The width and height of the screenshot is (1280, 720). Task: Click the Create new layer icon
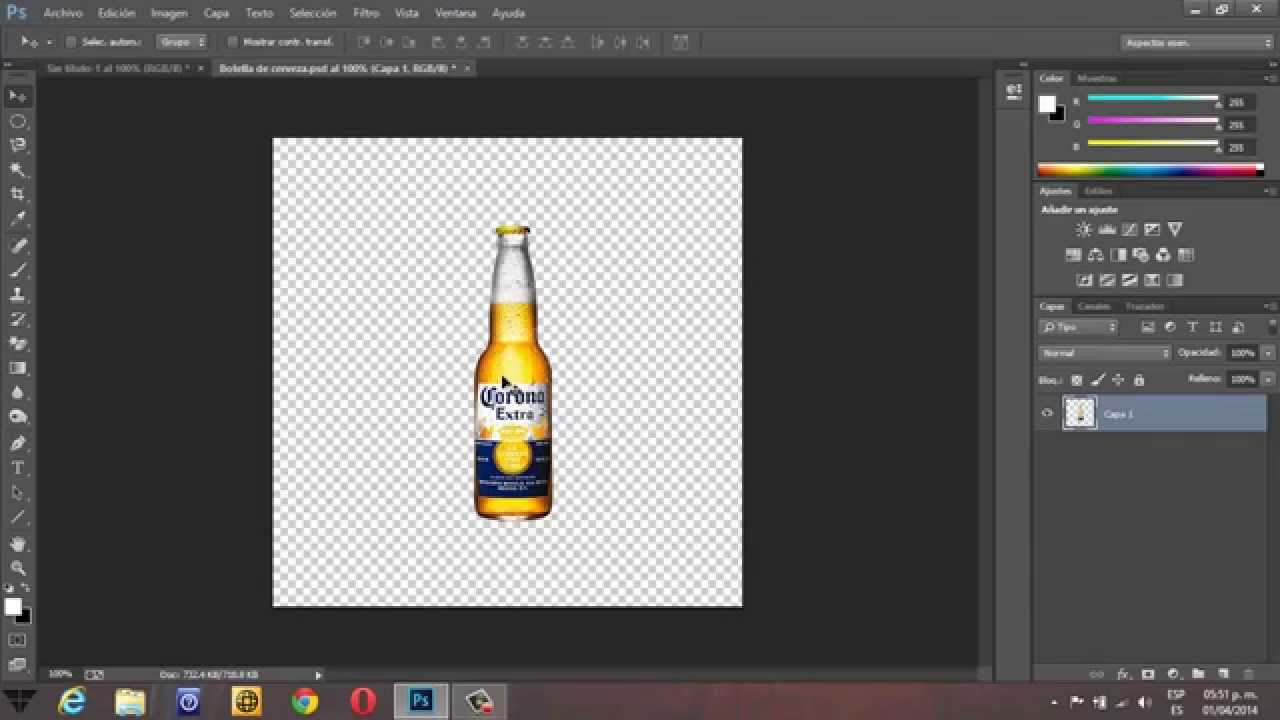1222,675
